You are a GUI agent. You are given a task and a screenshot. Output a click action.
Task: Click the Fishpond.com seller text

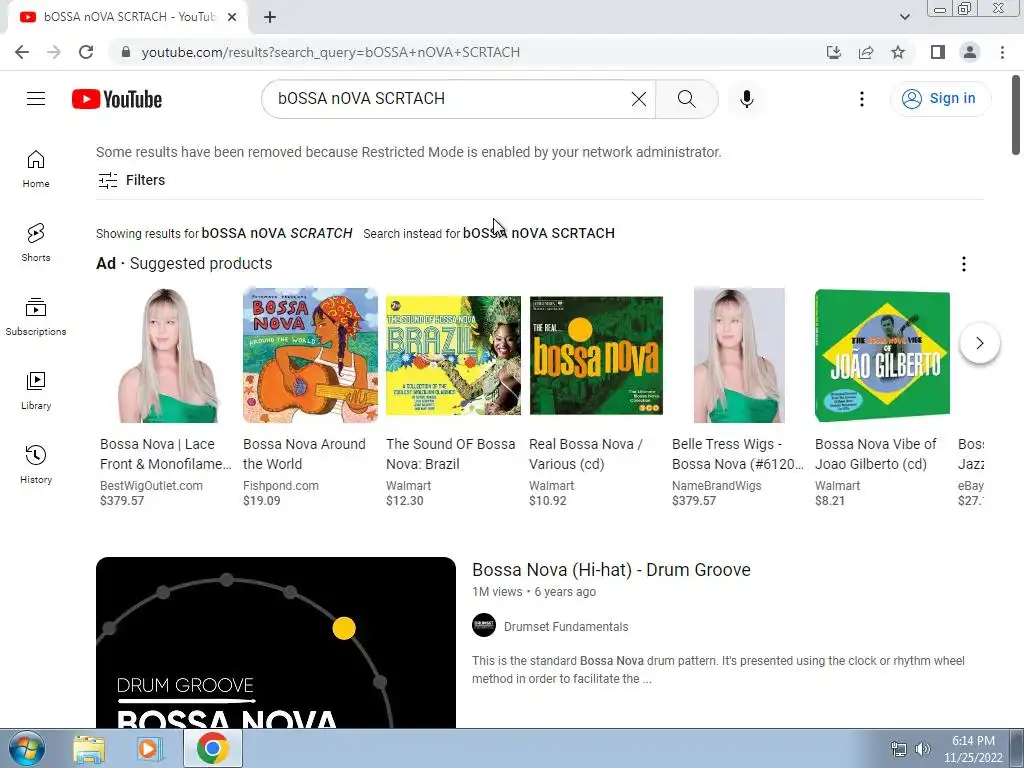coord(281,486)
